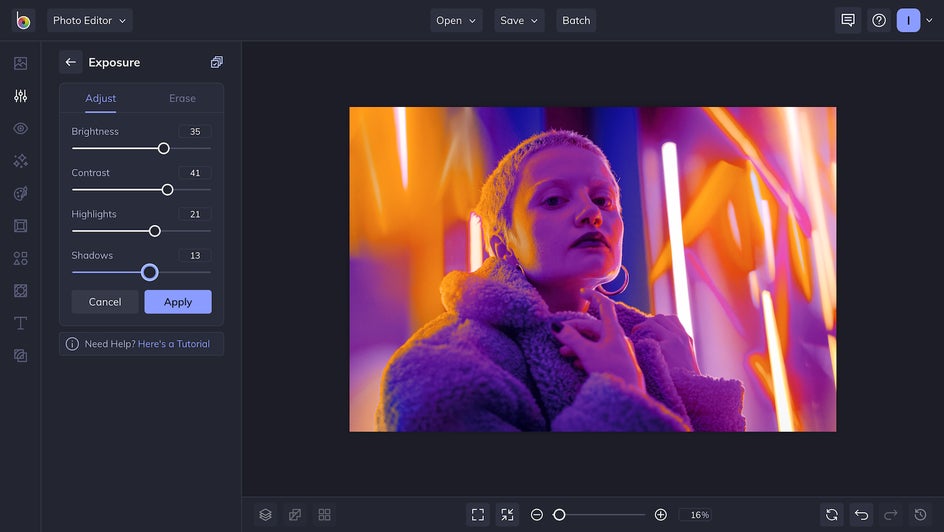
Task: Click the portrait photo on the canvas
Action: point(592,269)
